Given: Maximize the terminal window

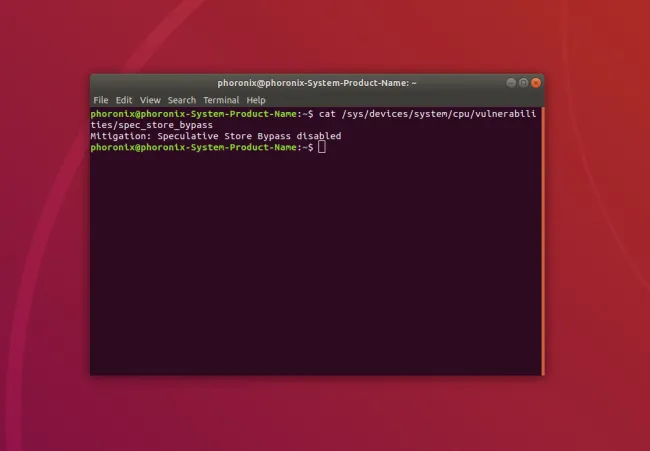Looking at the screenshot, I should point(523,83).
